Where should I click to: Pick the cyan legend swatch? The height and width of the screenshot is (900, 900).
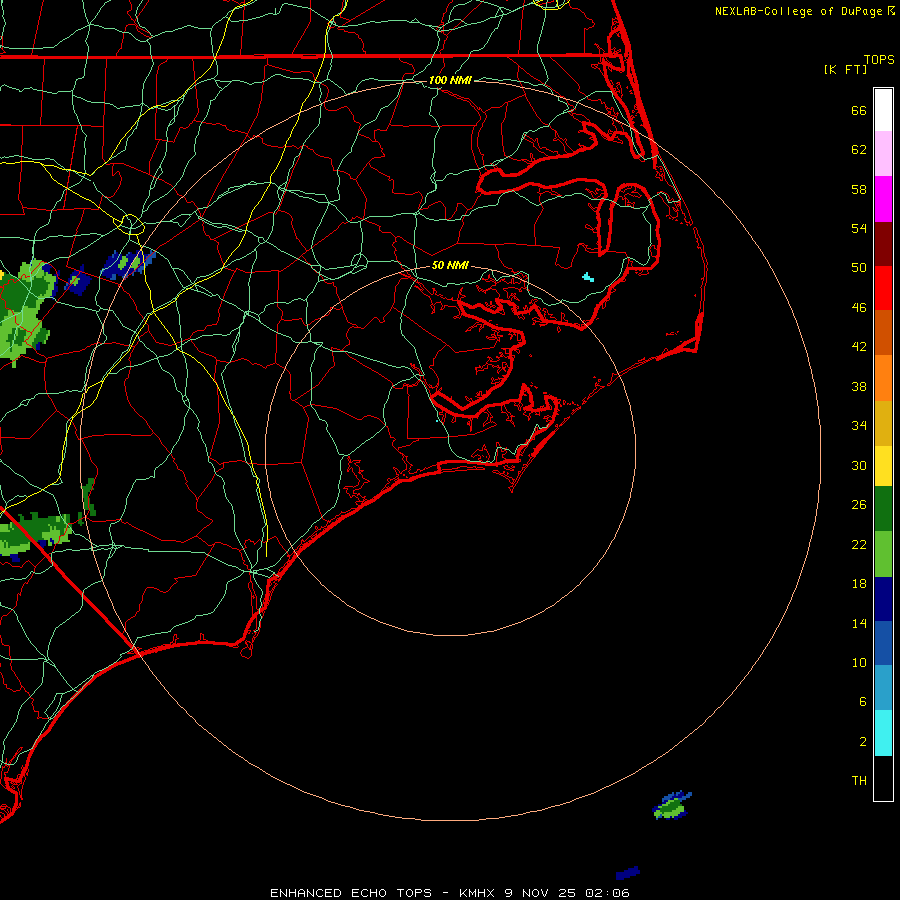click(883, 733)
